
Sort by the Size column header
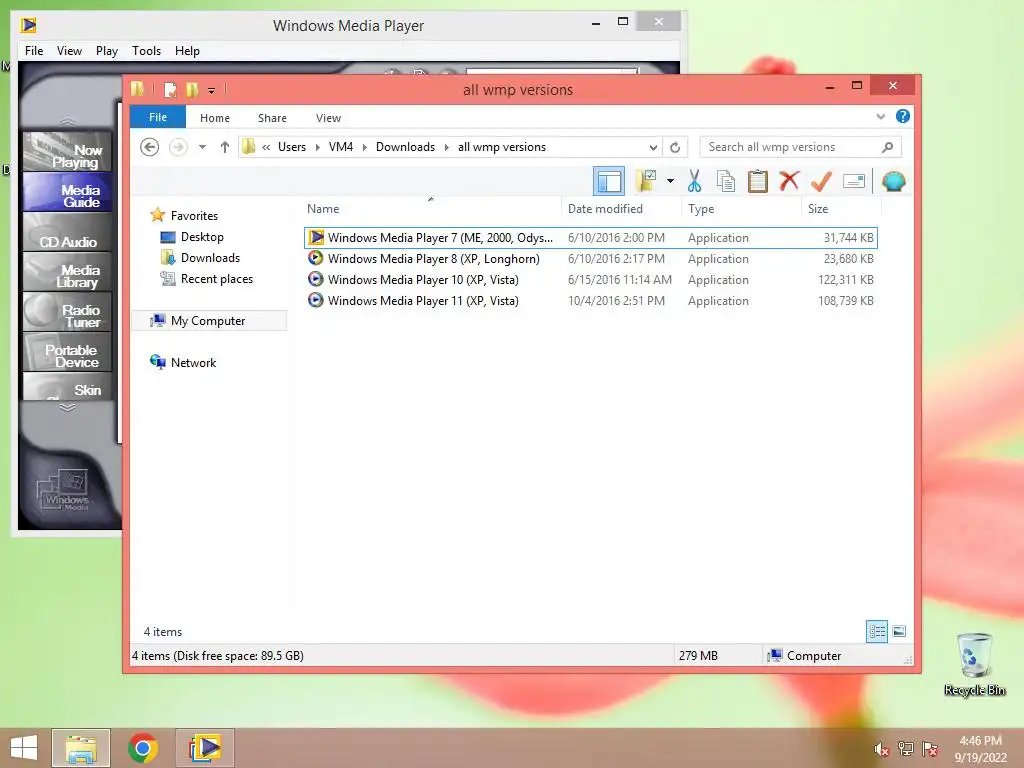tap(841, 209)
